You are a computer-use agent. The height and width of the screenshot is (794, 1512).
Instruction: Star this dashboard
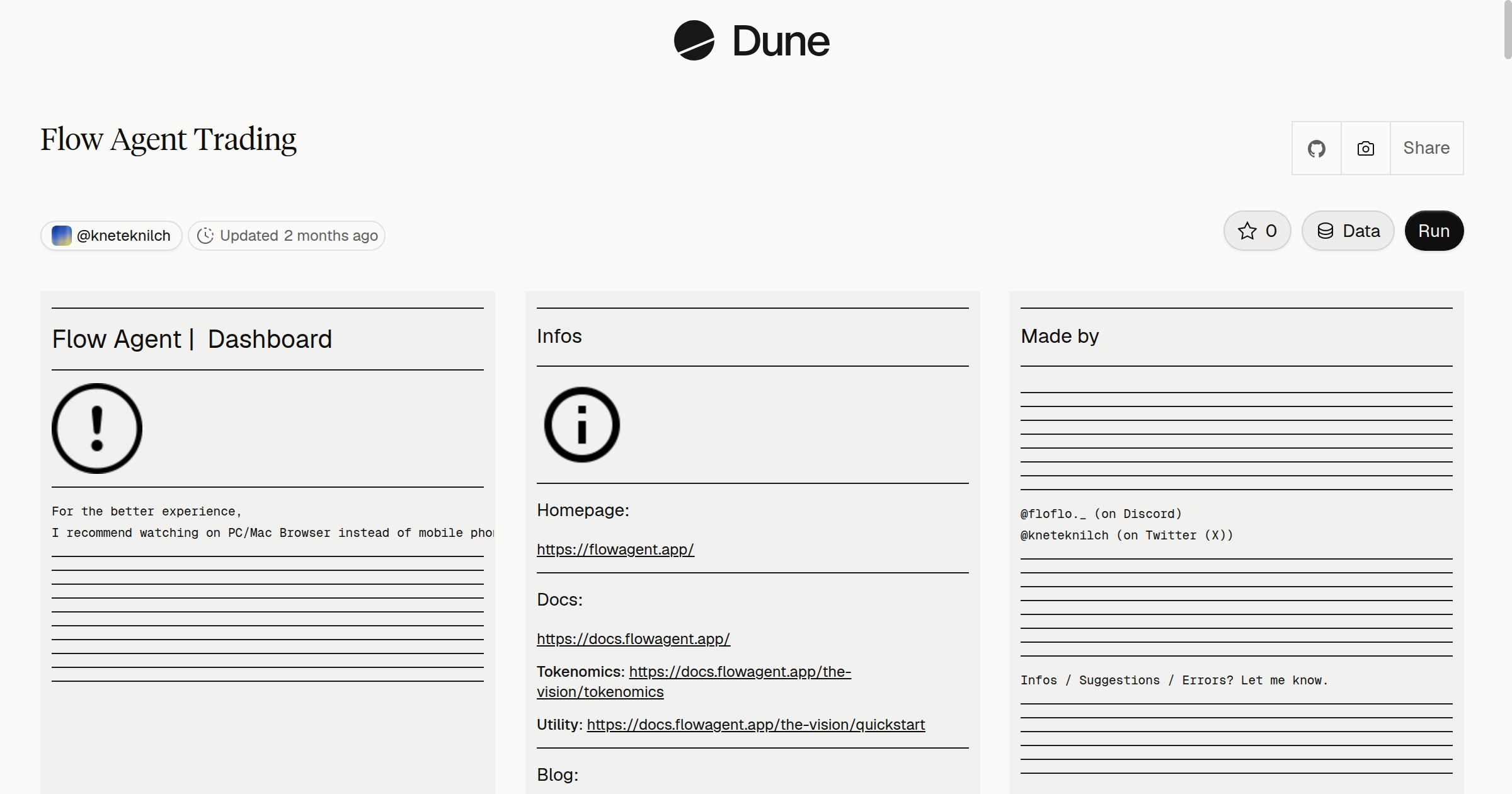pos(1257,231)
